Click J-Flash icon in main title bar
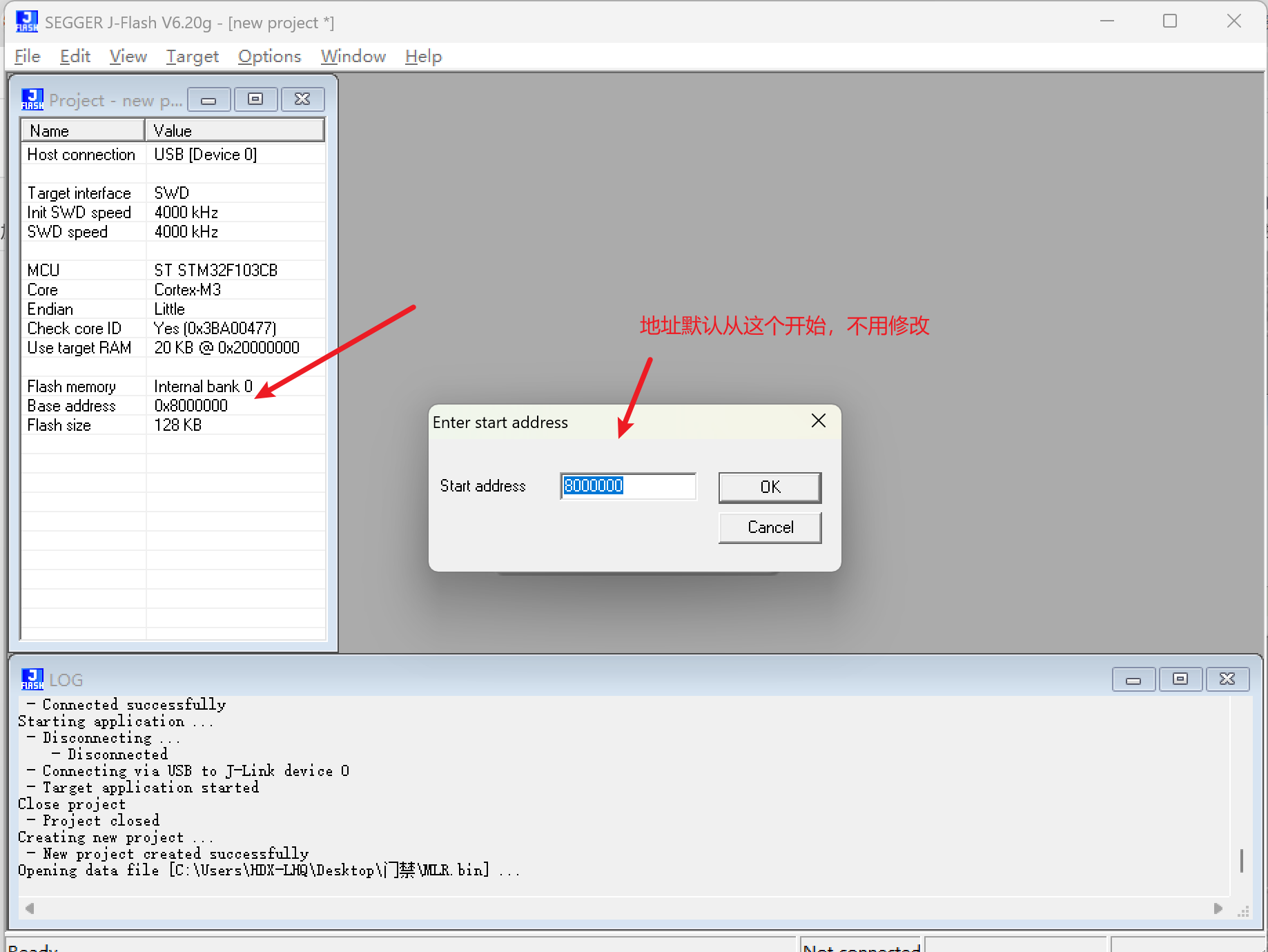 click(x=27, y=21)
